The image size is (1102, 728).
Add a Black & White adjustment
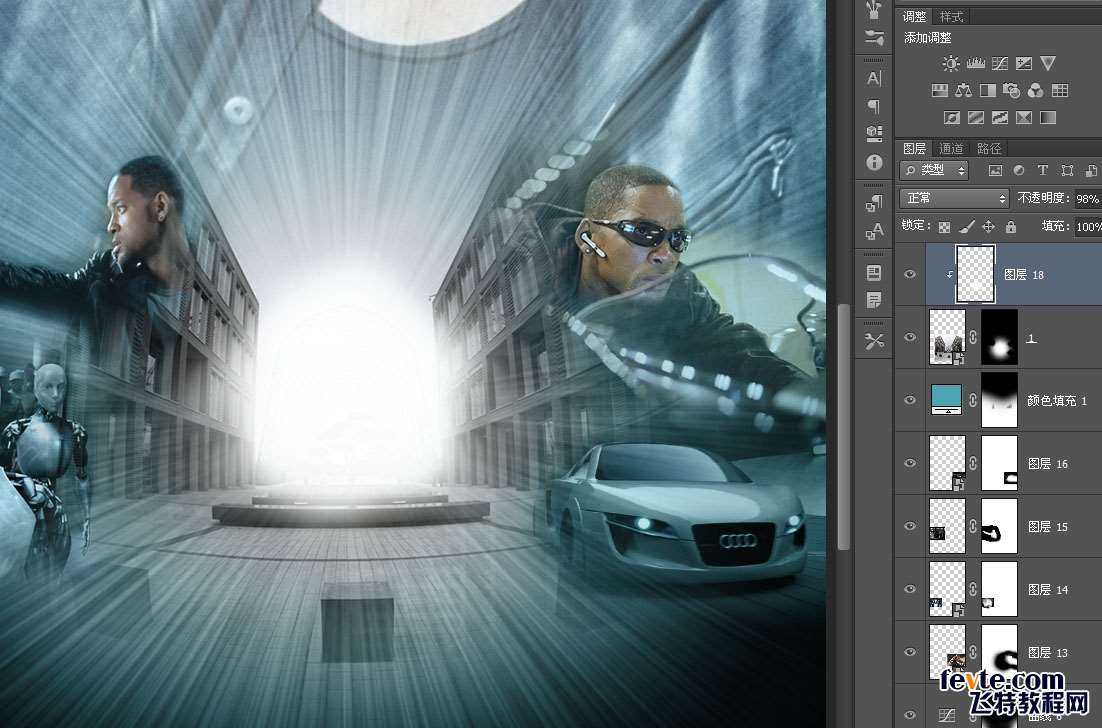(x=987, y=91)
